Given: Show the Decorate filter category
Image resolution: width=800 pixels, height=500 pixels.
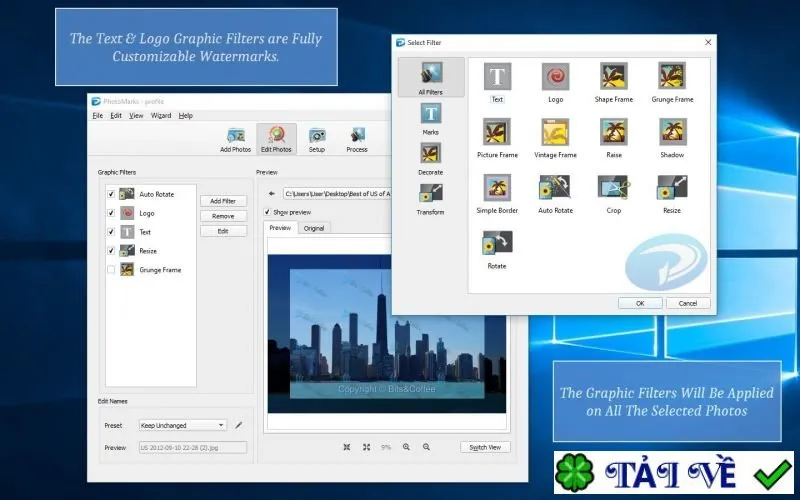Looking at the screenshot, I should 430,159.
